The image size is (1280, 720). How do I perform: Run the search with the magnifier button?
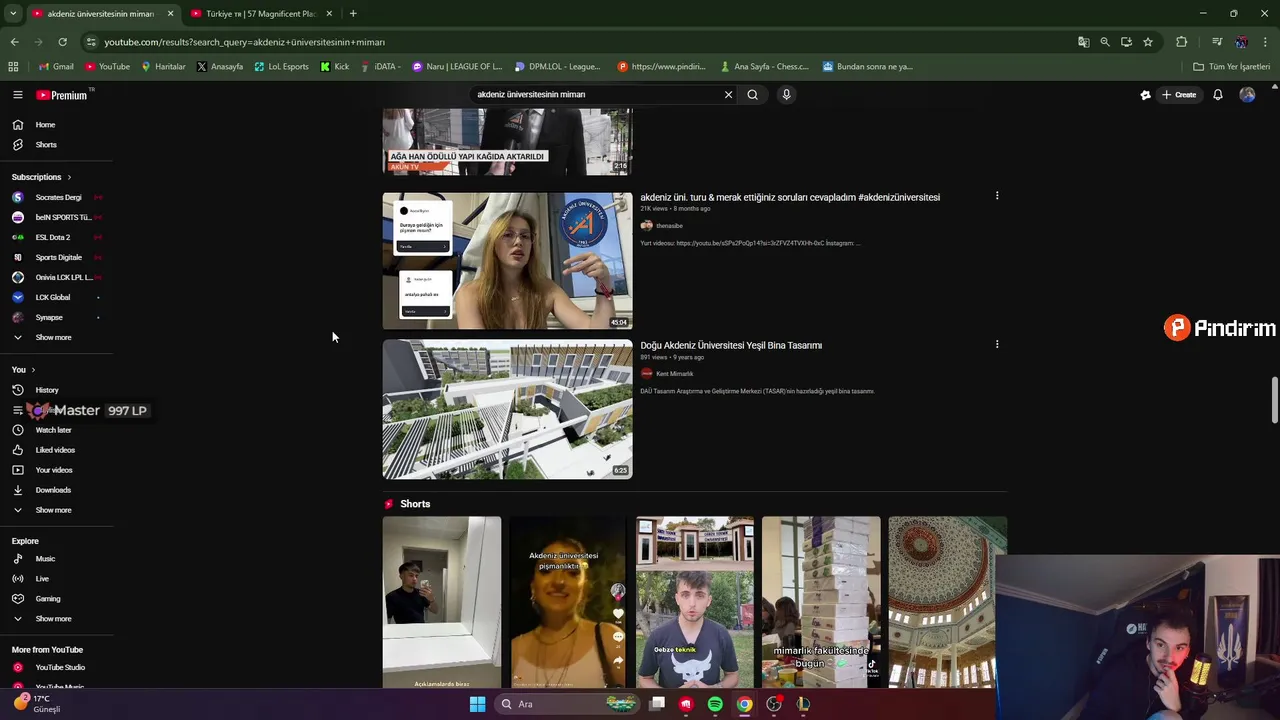coord(753,95)
